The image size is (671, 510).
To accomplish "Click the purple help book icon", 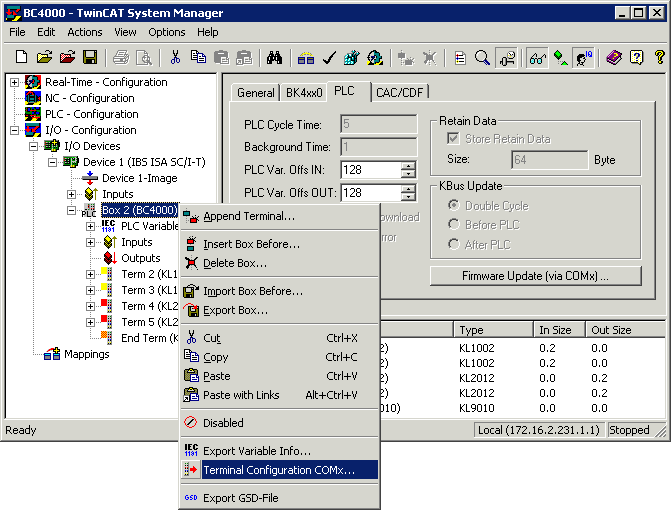I will pyautogui.click(x=614, y=57).
